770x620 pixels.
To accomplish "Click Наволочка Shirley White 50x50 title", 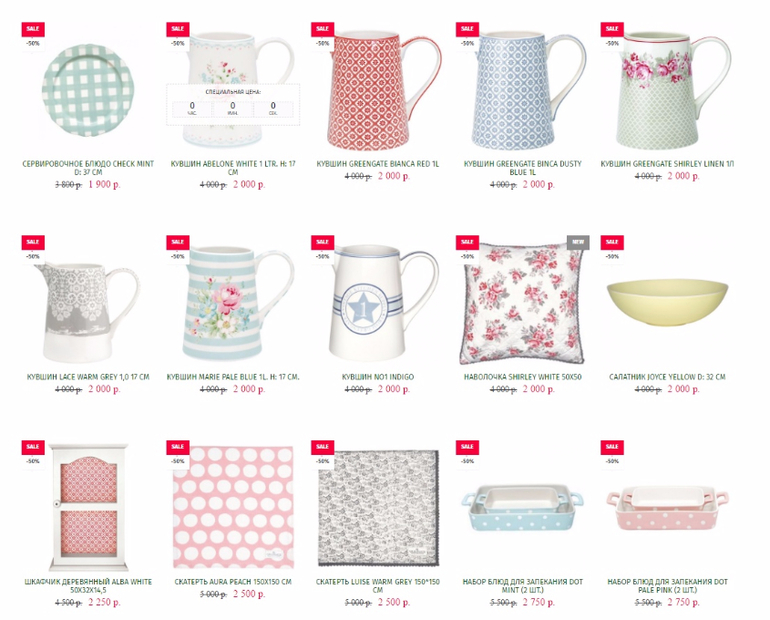I will click(522, 377).
